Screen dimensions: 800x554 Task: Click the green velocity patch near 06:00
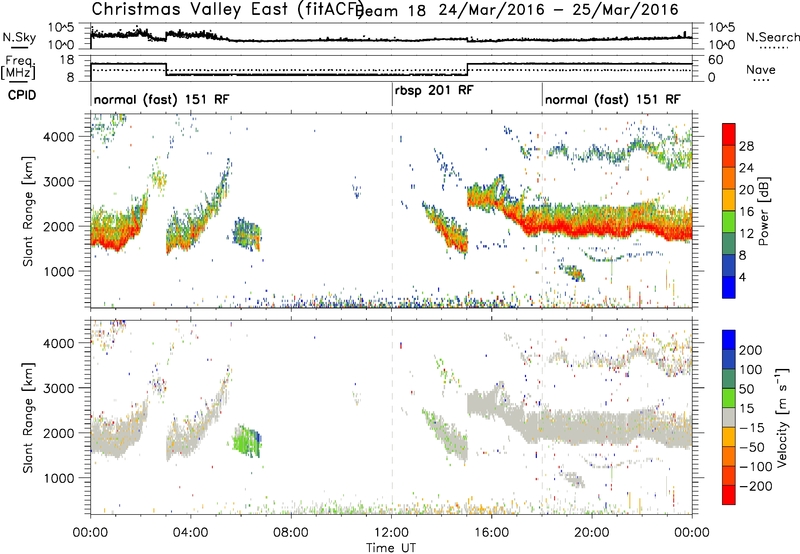(x=247, y=441)
